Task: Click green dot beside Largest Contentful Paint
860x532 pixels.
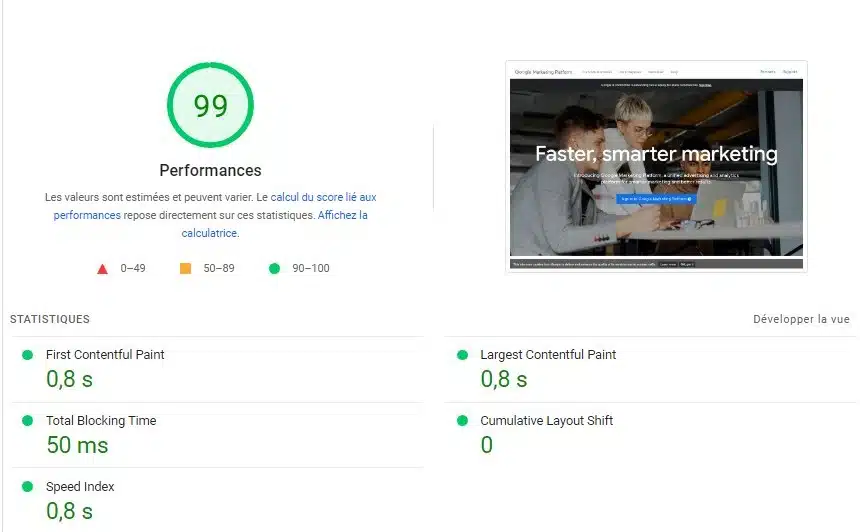Action: coord(461,355)
